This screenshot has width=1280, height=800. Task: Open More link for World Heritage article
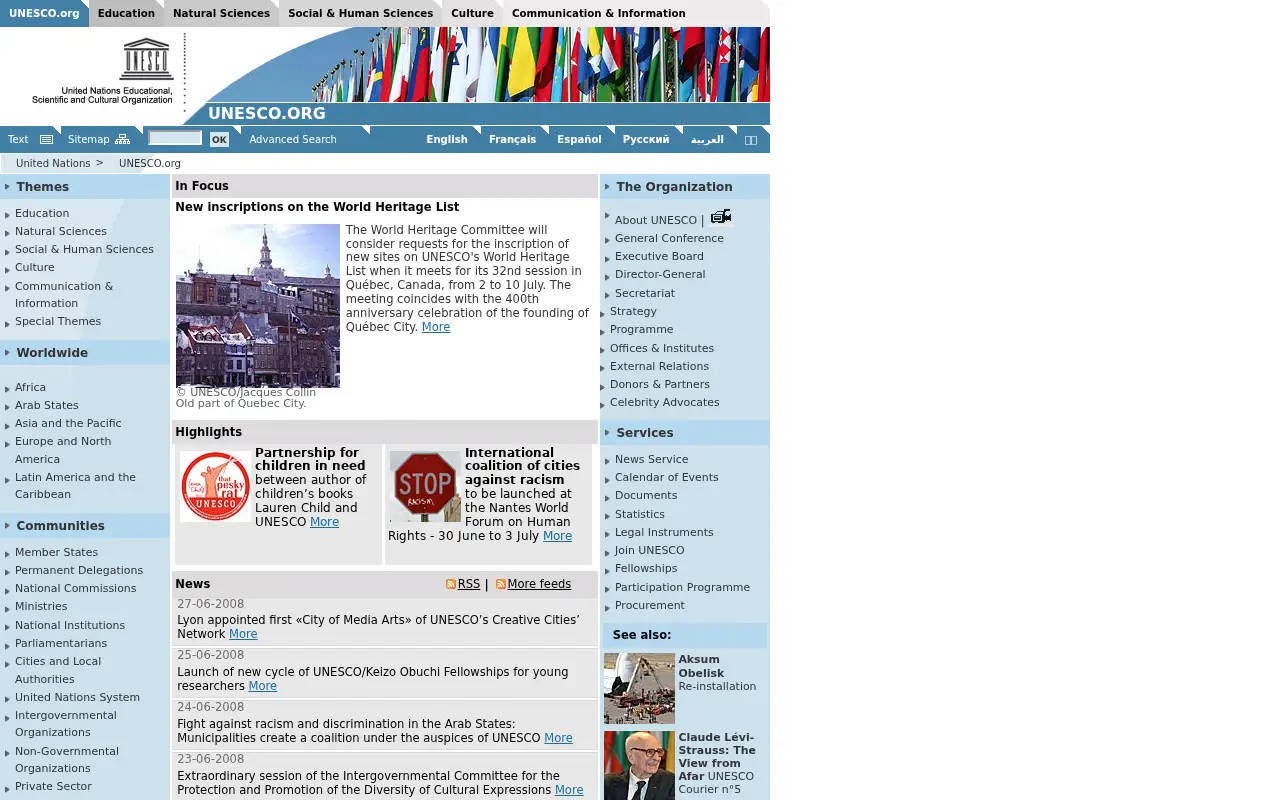point(436,327)
